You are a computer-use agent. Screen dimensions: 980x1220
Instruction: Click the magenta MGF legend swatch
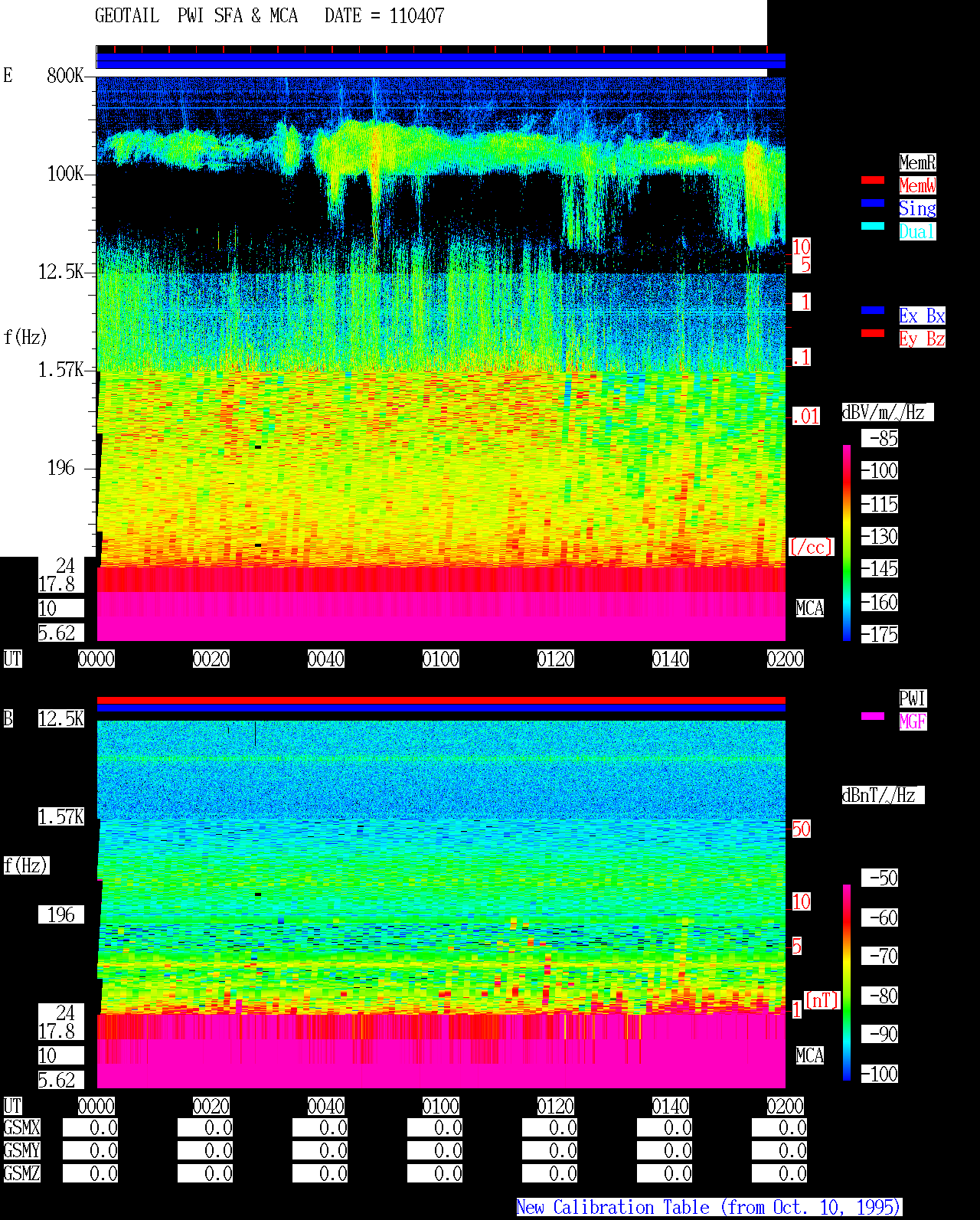click(873, 716)
